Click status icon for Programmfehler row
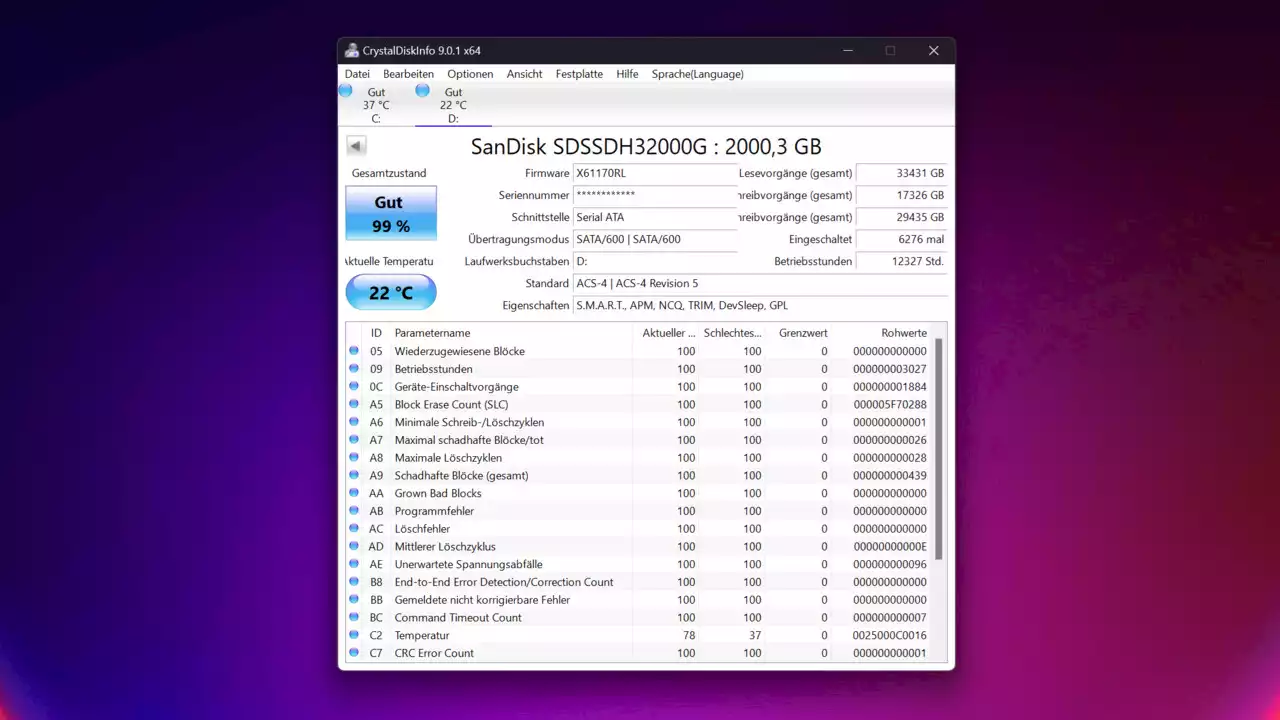Viewport: 1280px width, 720px height. 354,511
